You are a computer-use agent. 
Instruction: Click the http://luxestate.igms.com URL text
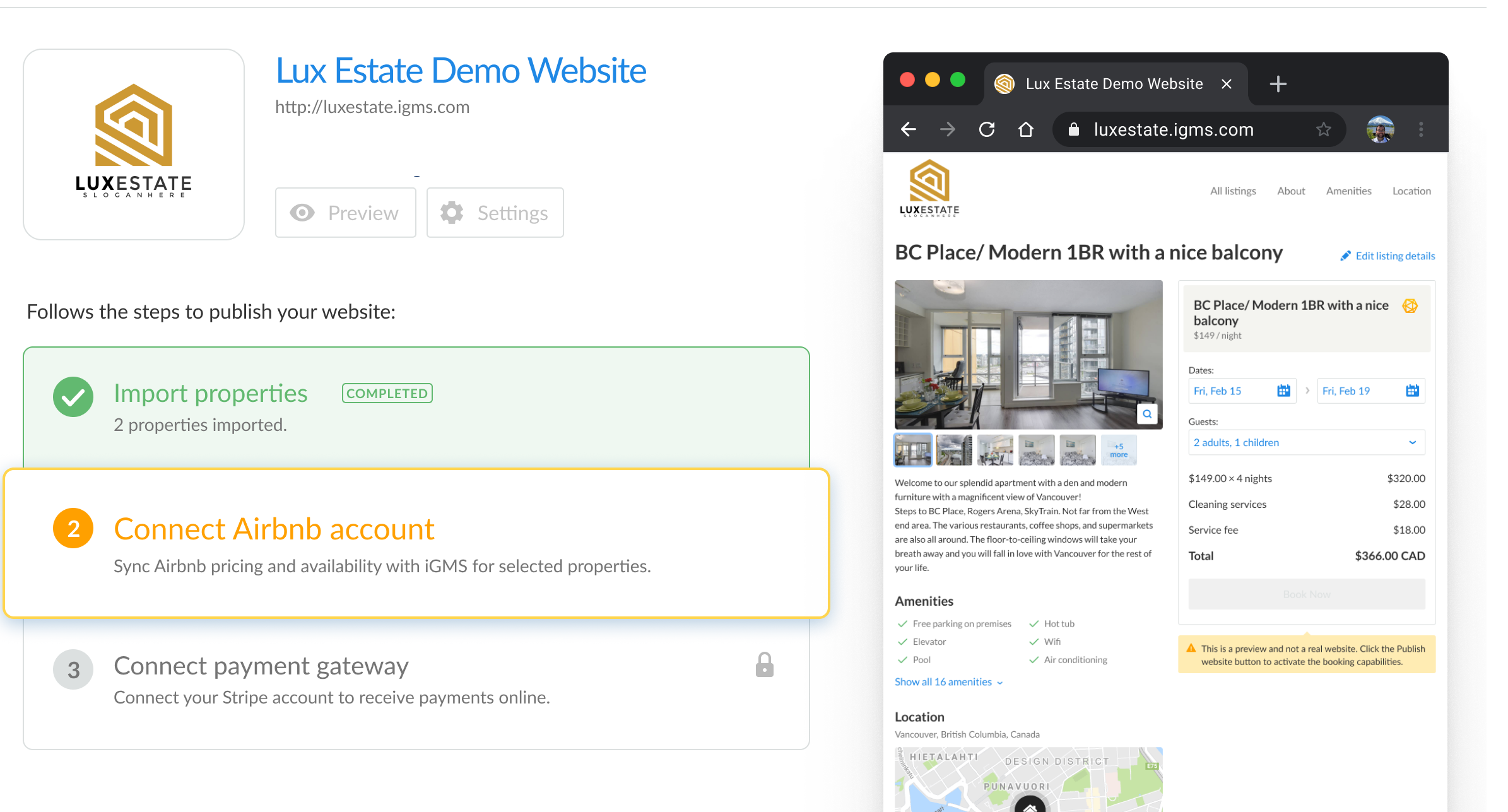tap(372, 107)
